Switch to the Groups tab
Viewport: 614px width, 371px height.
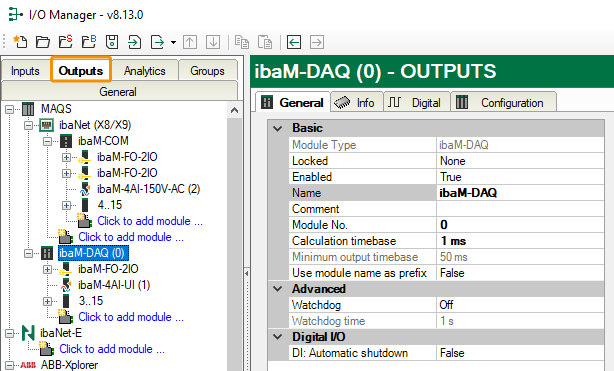(208, 71)
